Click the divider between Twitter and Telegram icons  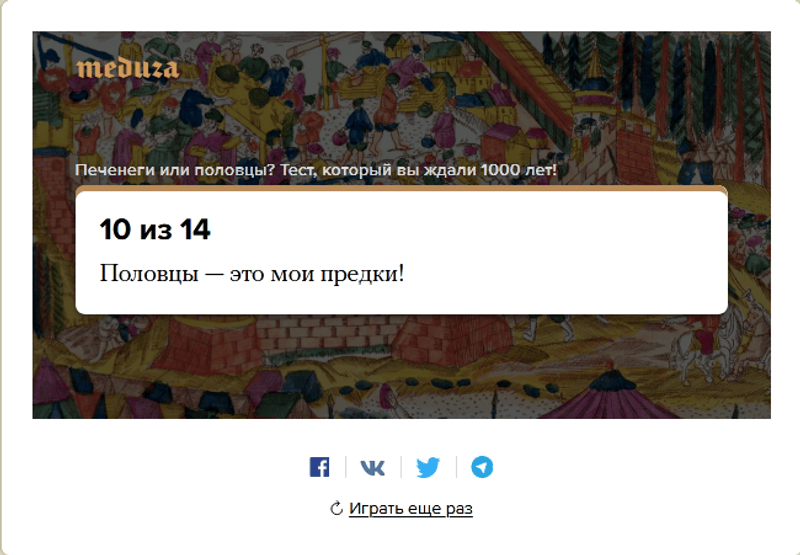pos(456,467)
